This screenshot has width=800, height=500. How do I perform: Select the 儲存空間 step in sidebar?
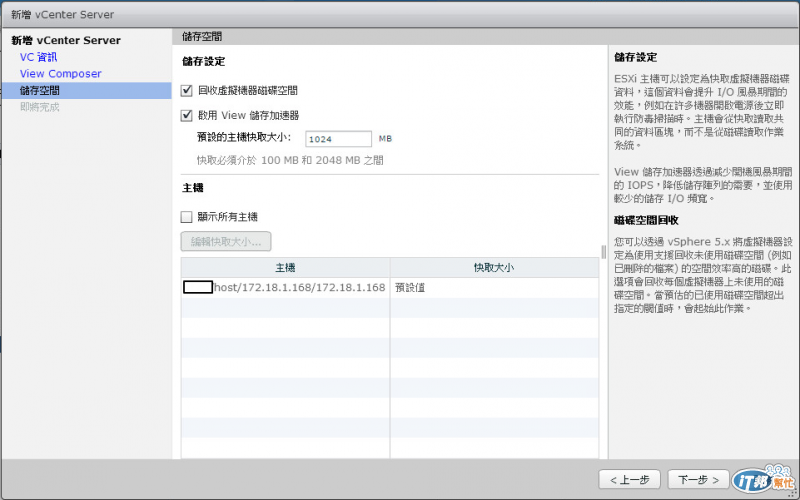(86, 90)
